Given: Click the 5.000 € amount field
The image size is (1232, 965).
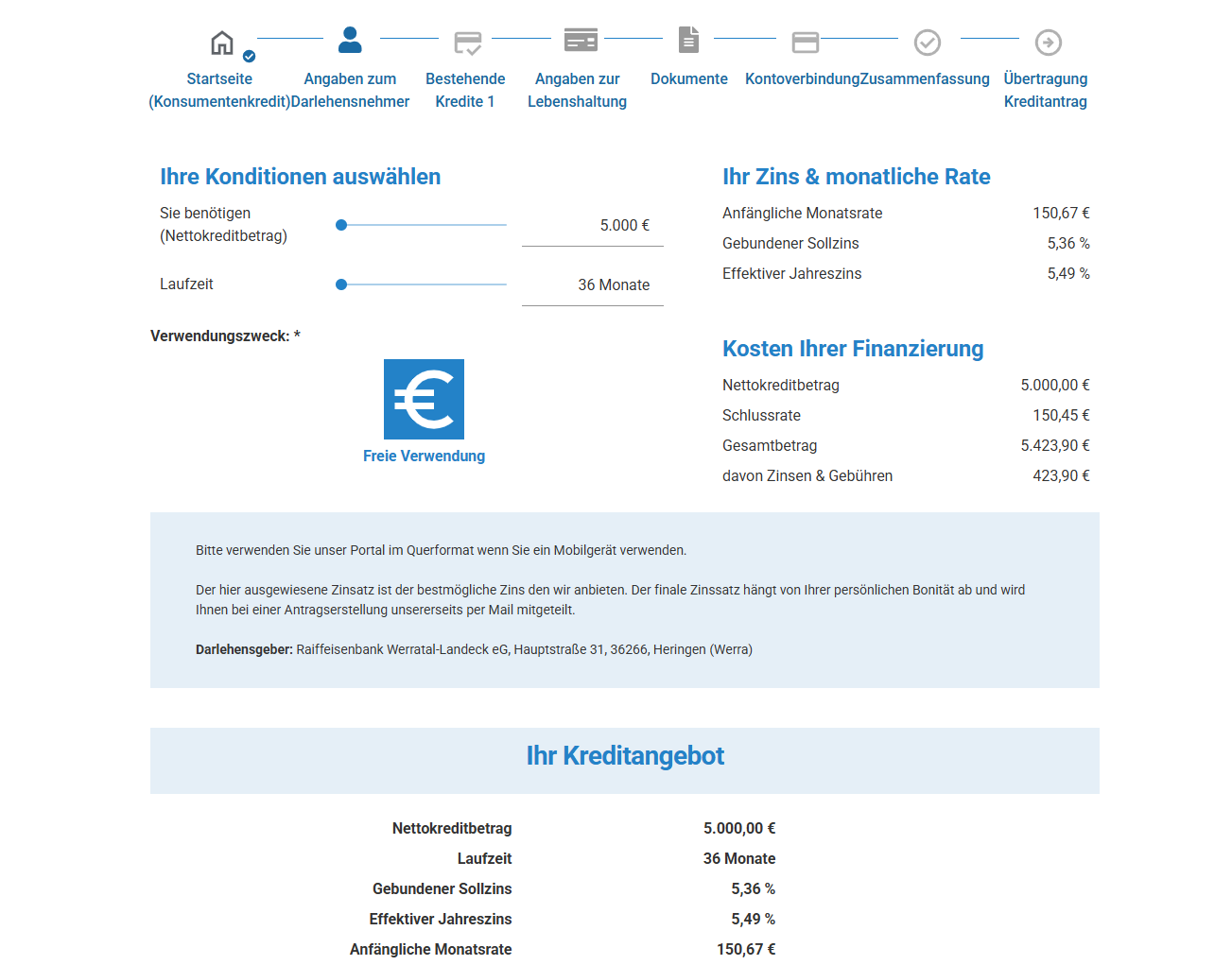Looking at the screenshot, I should click(593, 226).
